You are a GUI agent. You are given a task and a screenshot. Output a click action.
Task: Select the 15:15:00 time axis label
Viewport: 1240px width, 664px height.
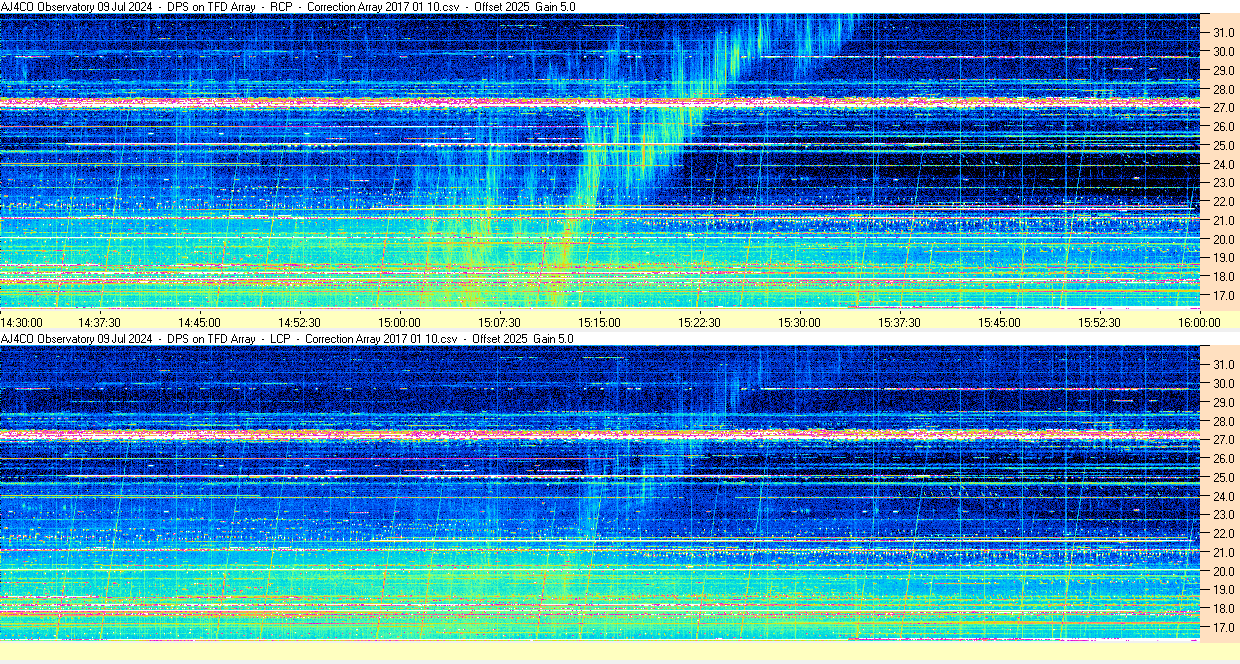(x=599, y=322)
